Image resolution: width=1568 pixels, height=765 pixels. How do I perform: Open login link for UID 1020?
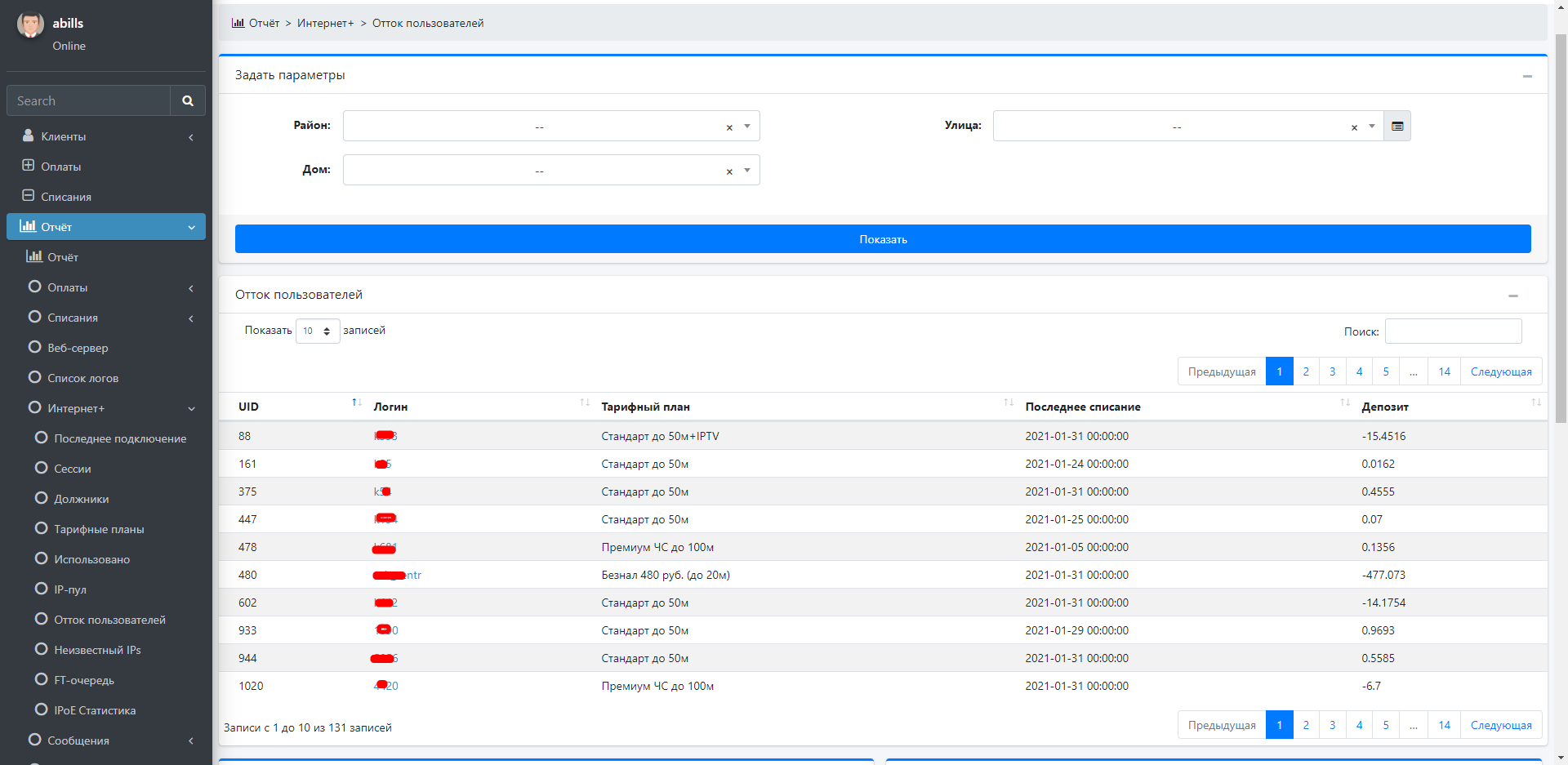click(x=385, y=686)
